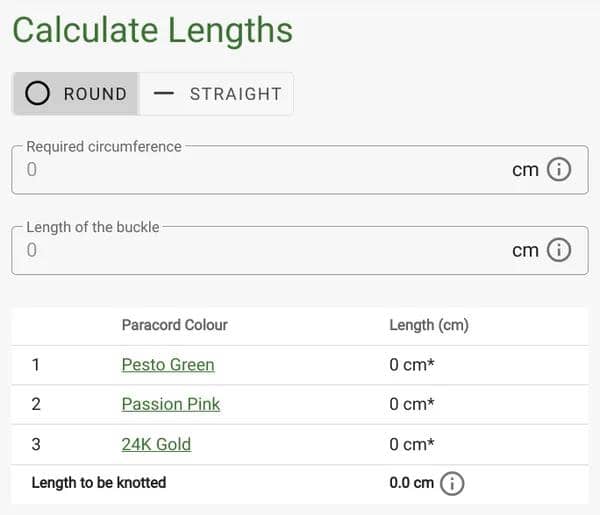Click the Length of the buckle field
The height and width of the screenshot is (515, 600).
[260, 250]
